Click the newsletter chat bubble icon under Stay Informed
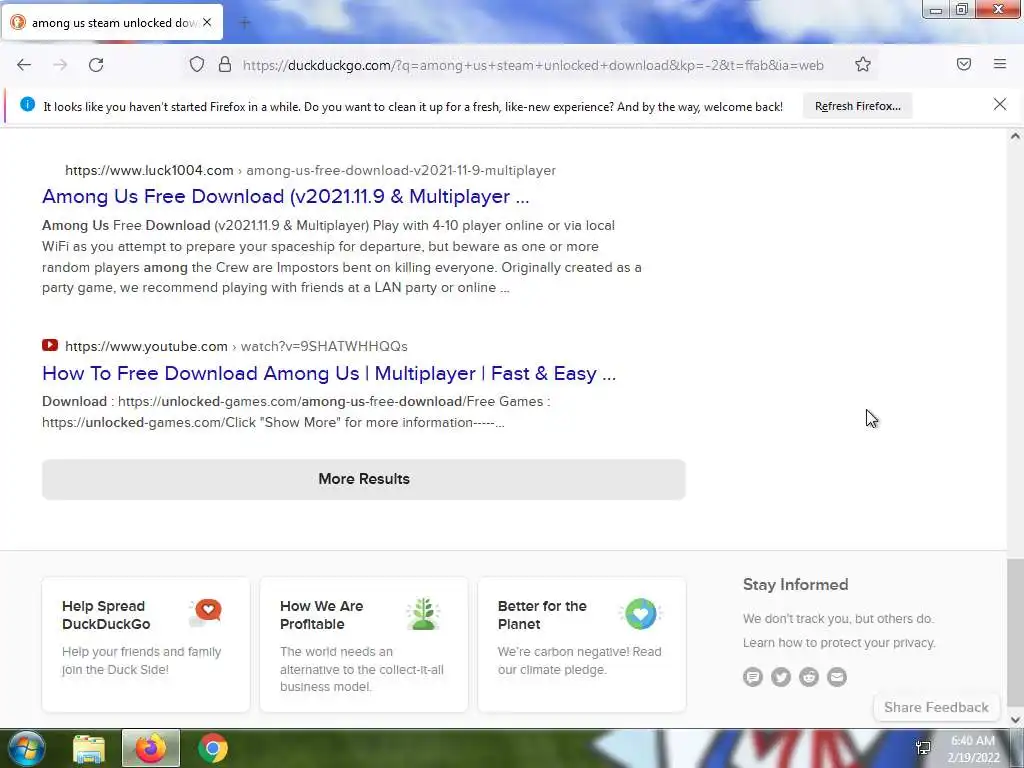Viewport: 1024px width, 768px height. (x=753, y=677)
